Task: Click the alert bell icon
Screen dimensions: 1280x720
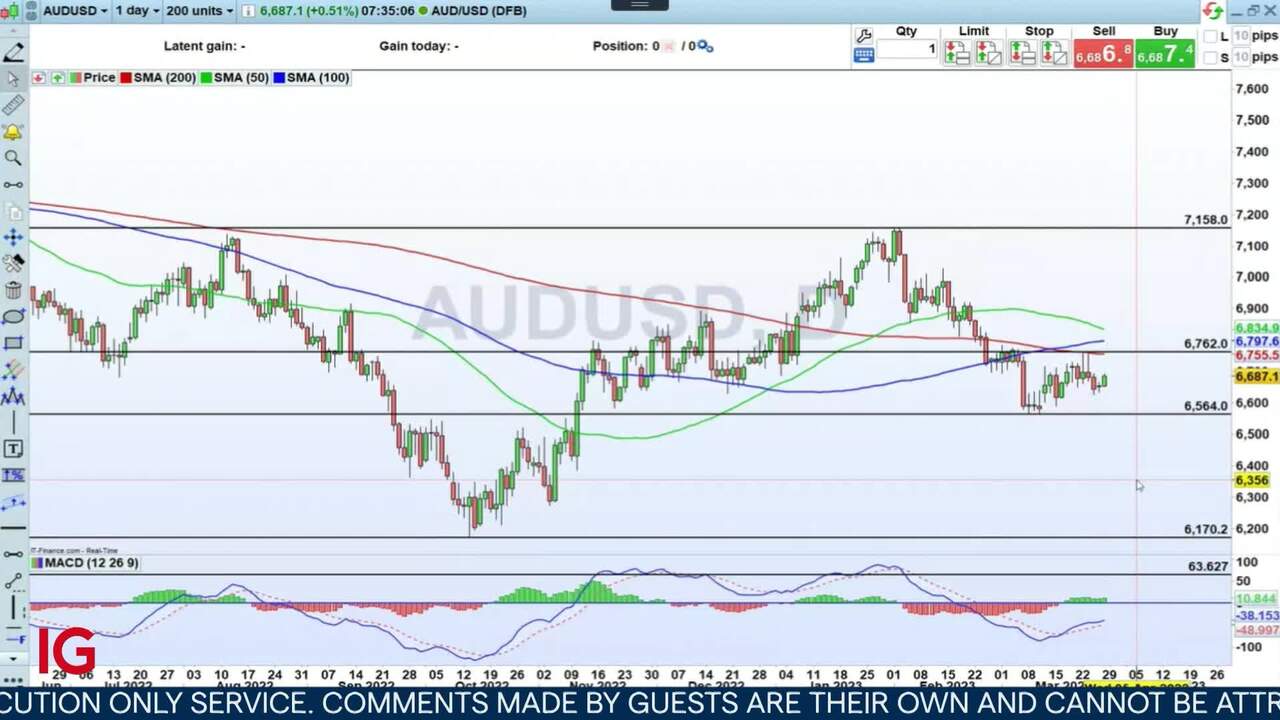Action: tap(13, 132)
